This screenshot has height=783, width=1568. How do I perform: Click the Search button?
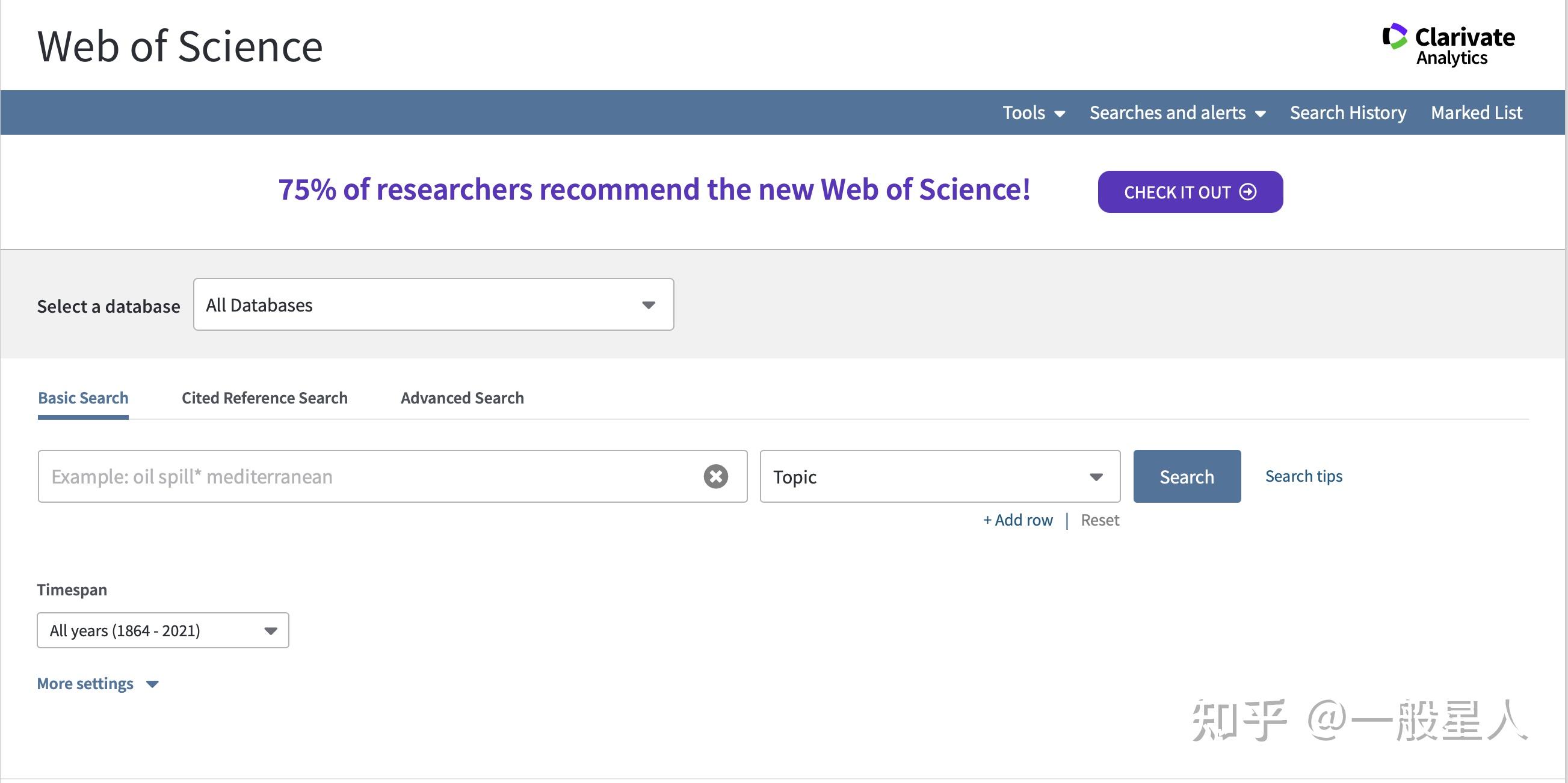pos(1187,476)
